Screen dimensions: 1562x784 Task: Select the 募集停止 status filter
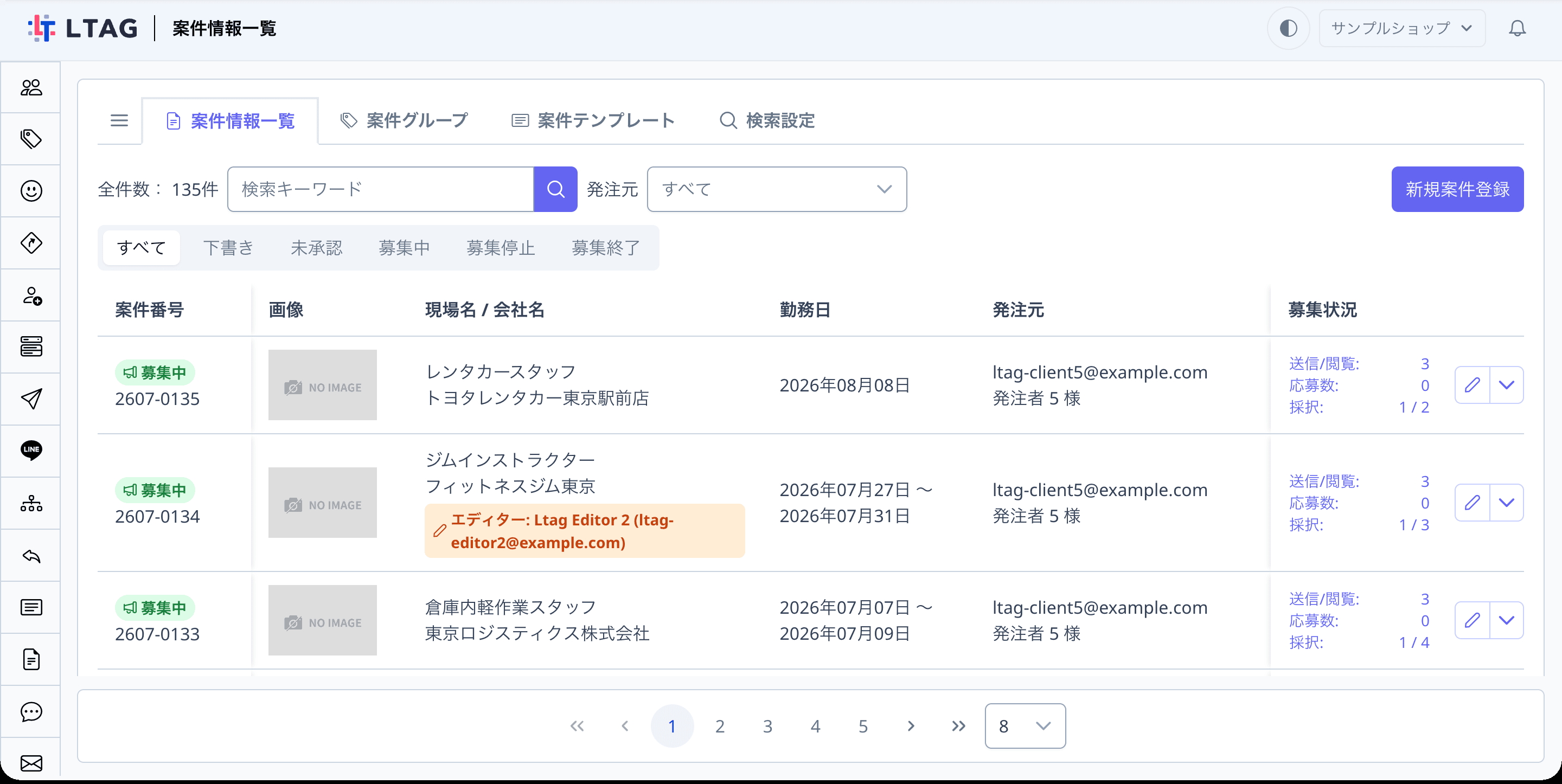tap(500, 247)
